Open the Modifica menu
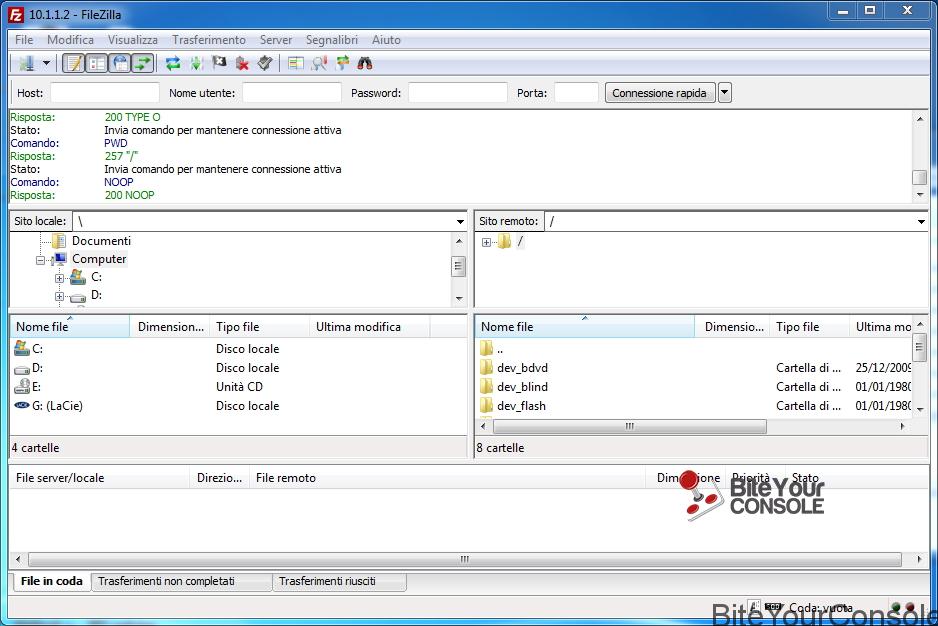Screen dimensions: 938x626 coord(71,39)
